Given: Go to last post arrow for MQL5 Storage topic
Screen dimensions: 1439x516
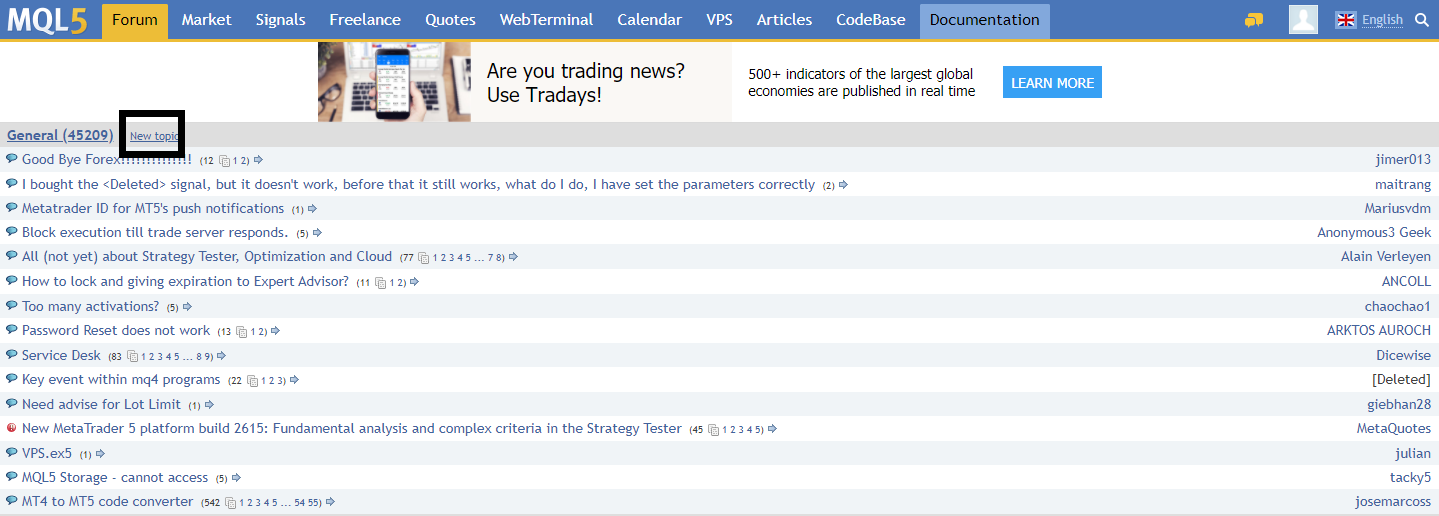Looking at the screenshot, I should point(236,478).
